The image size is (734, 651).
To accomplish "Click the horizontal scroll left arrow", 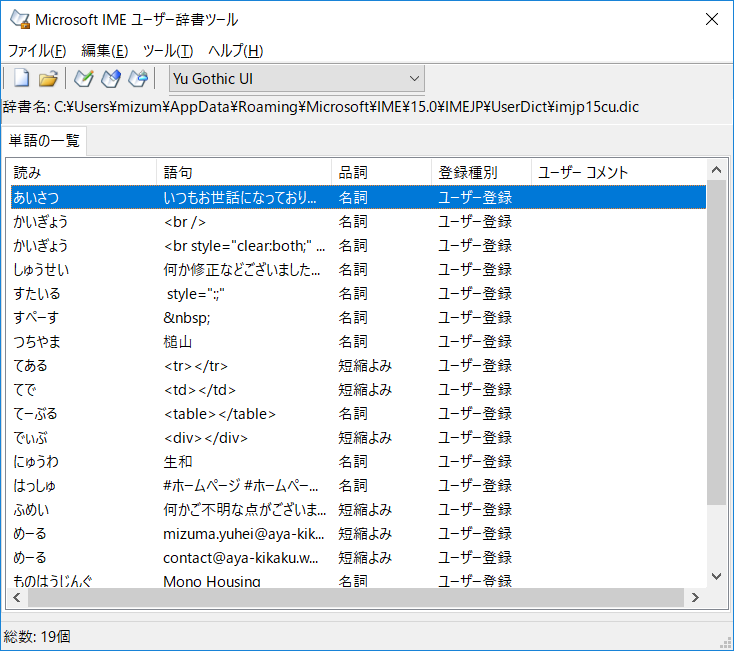I will [x=17, y=597].
